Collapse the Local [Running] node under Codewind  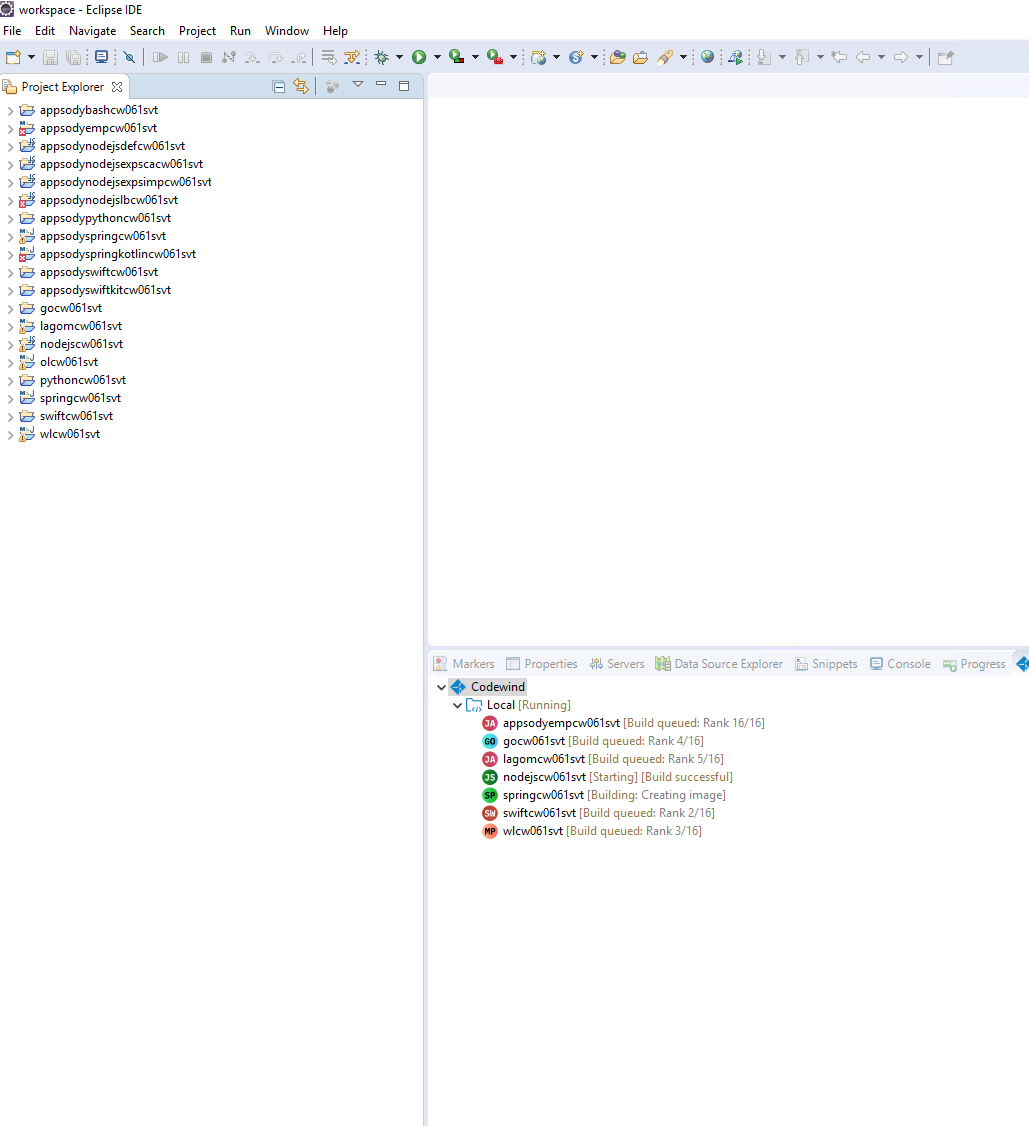coord(457,705)
